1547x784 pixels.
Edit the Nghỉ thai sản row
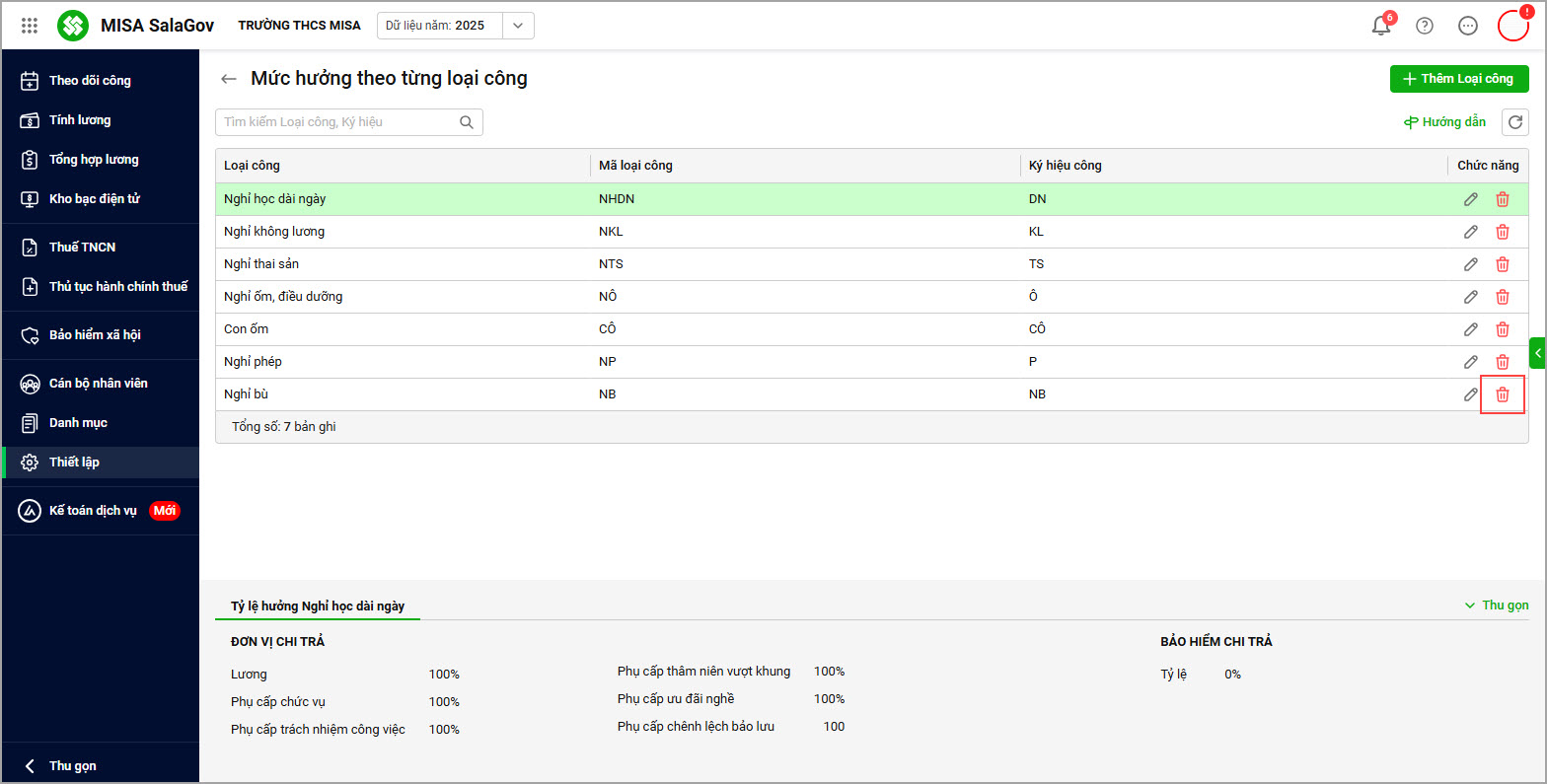[1470, 264]
